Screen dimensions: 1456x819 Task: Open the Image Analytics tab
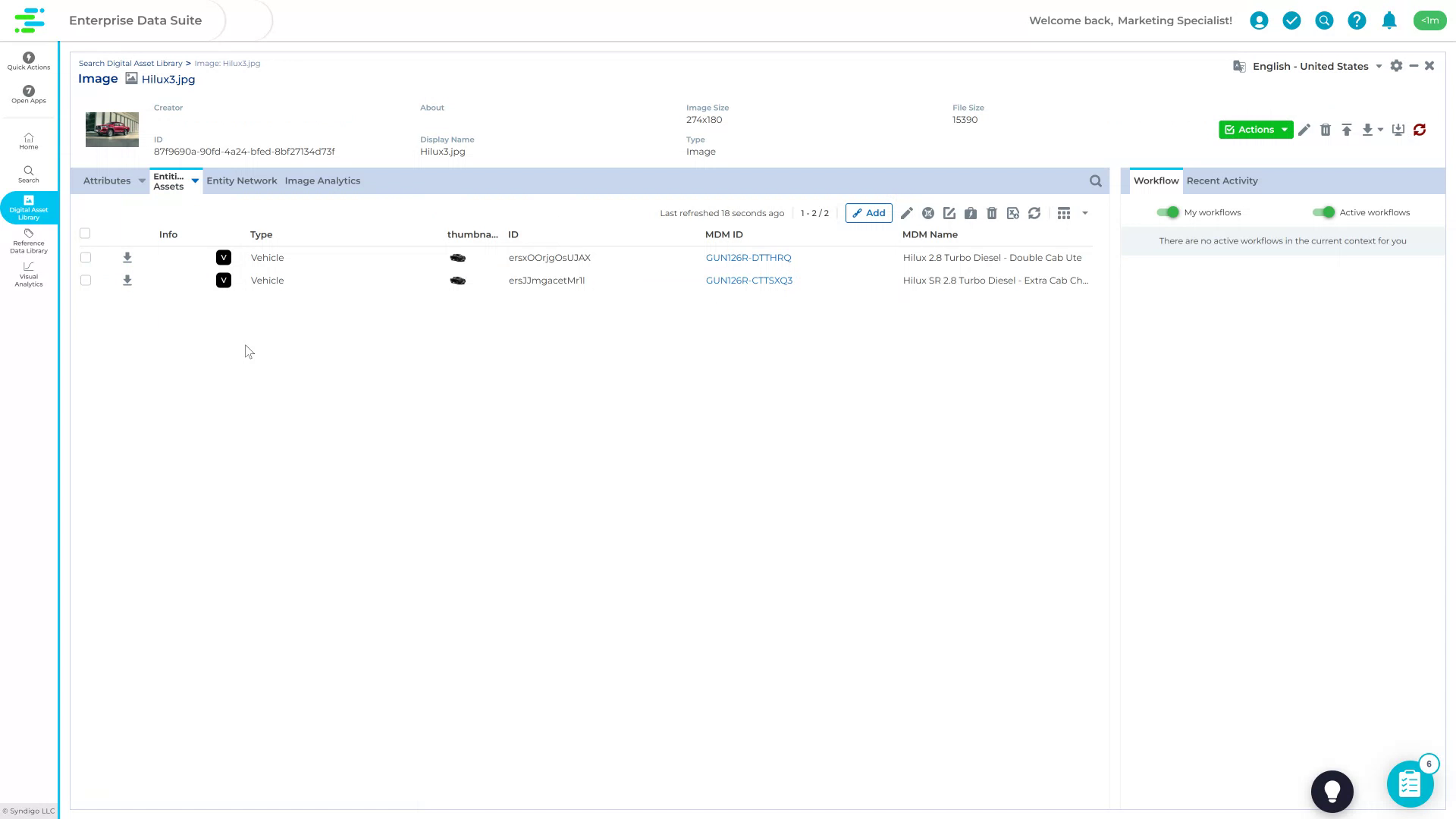pos(322,180)
